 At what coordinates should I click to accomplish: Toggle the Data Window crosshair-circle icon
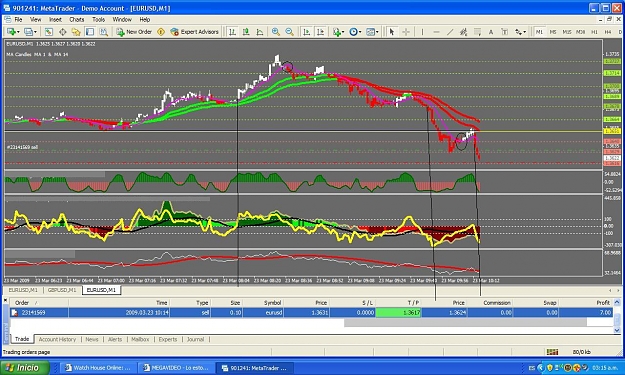(63, 32)
